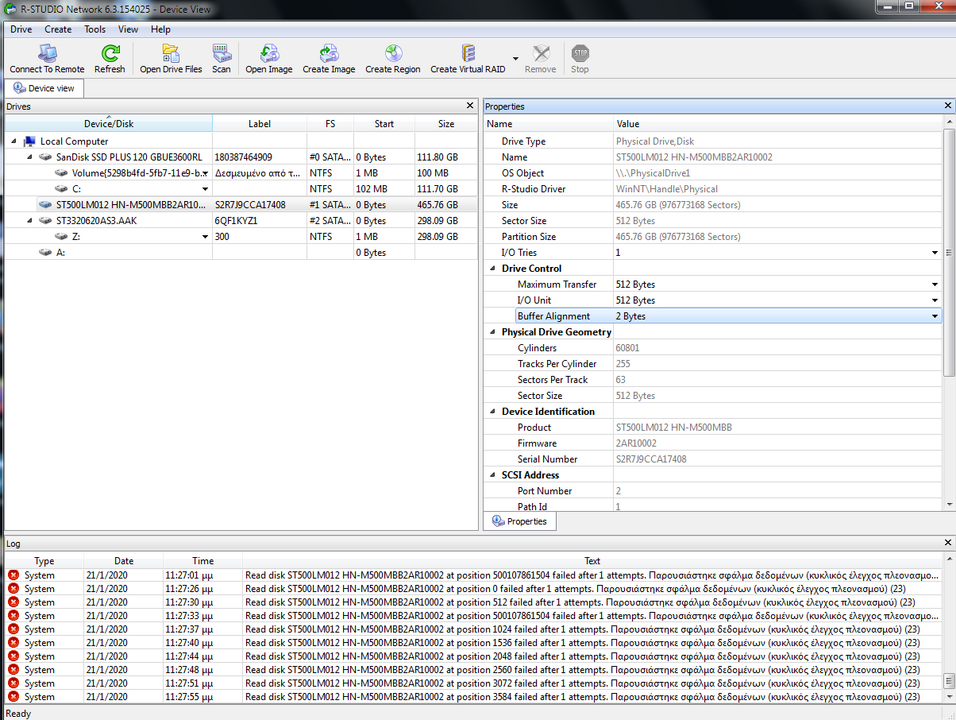The image size is (956, 720).
Task: Open the Tools menu
Action: [x=95, y=29]
